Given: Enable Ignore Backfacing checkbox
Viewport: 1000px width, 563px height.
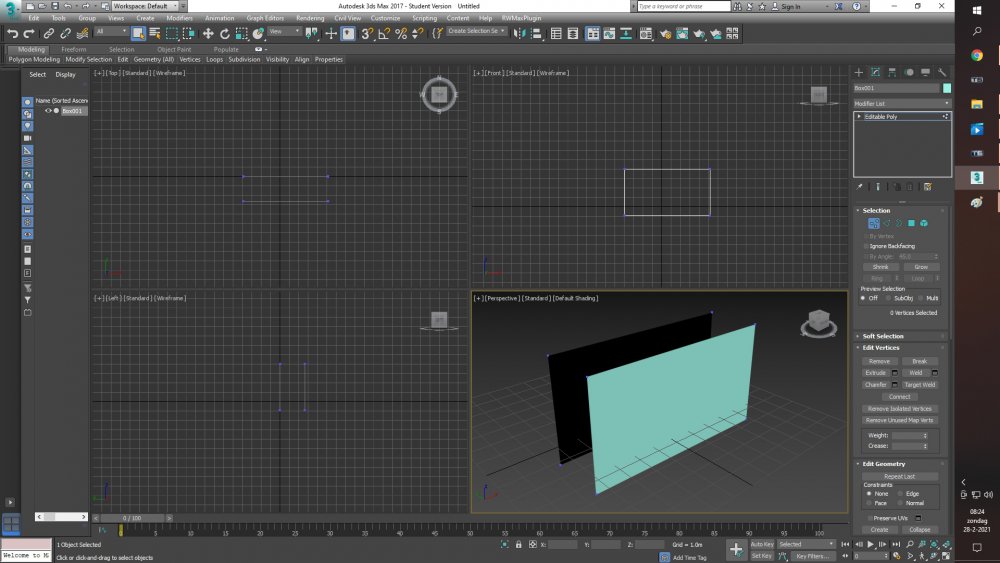Looking at the screenshot, I should click(x=866, y=246).
